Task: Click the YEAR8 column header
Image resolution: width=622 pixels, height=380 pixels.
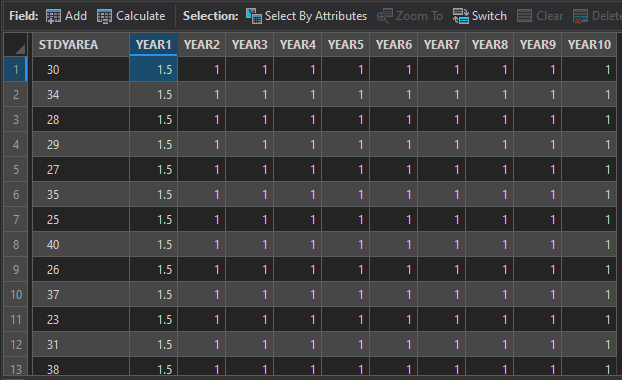Action: tap(490, 45)
